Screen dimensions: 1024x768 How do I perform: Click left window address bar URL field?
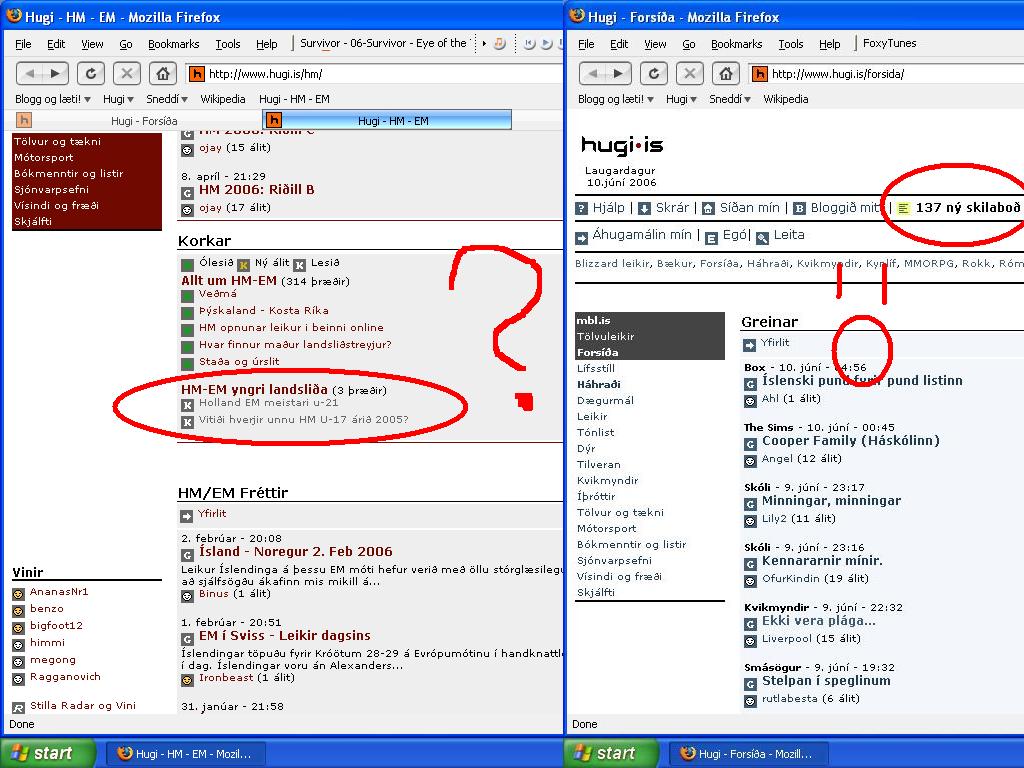[385, 74]
